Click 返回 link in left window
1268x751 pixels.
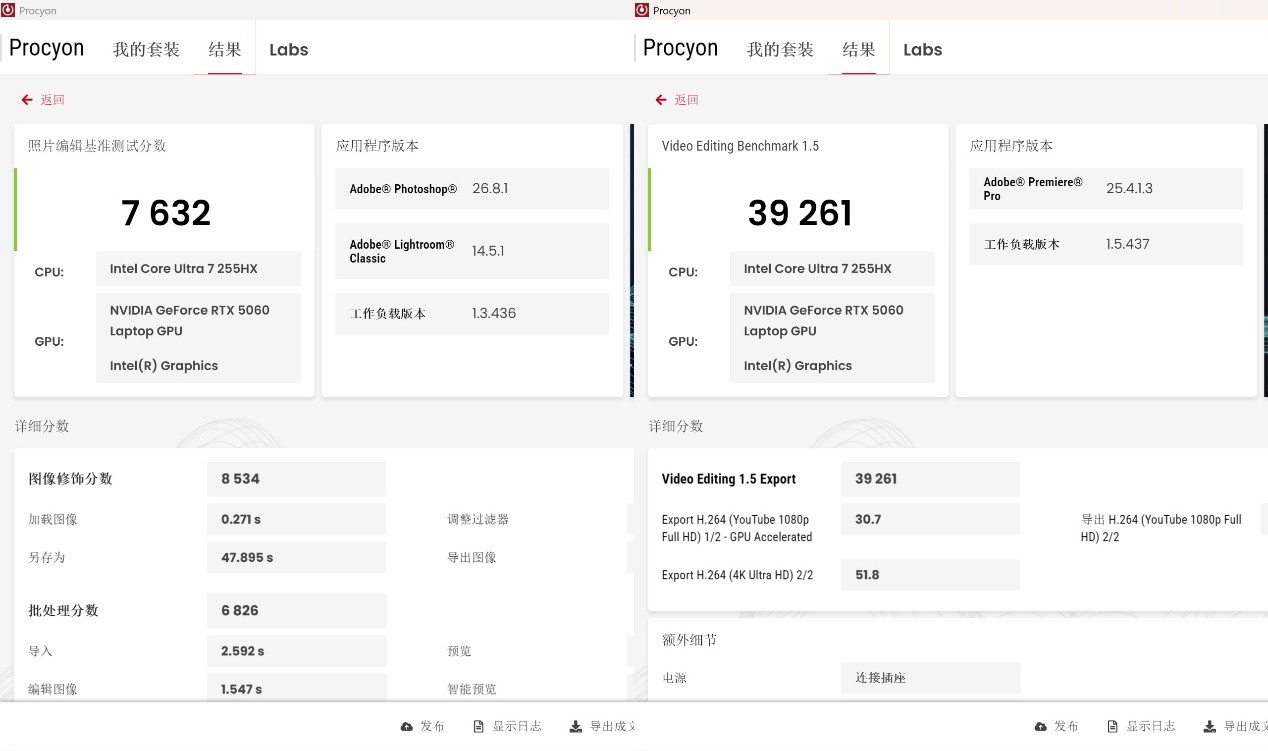click(x=53, y=100)
